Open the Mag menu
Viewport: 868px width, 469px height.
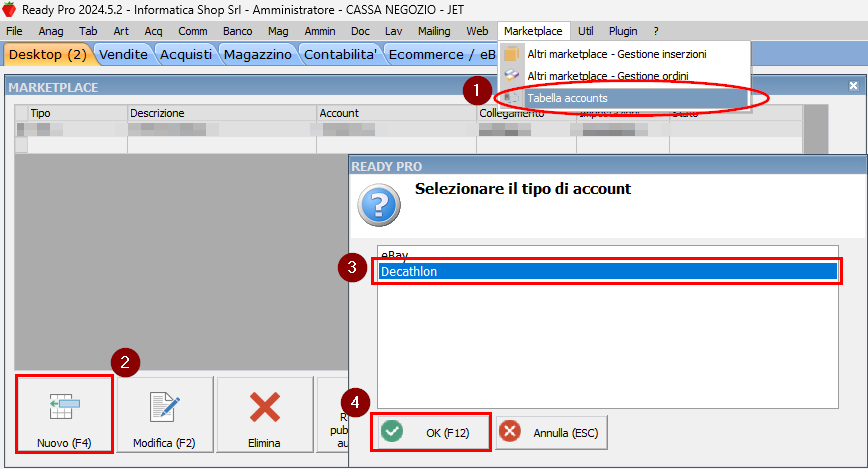(278, 31)
